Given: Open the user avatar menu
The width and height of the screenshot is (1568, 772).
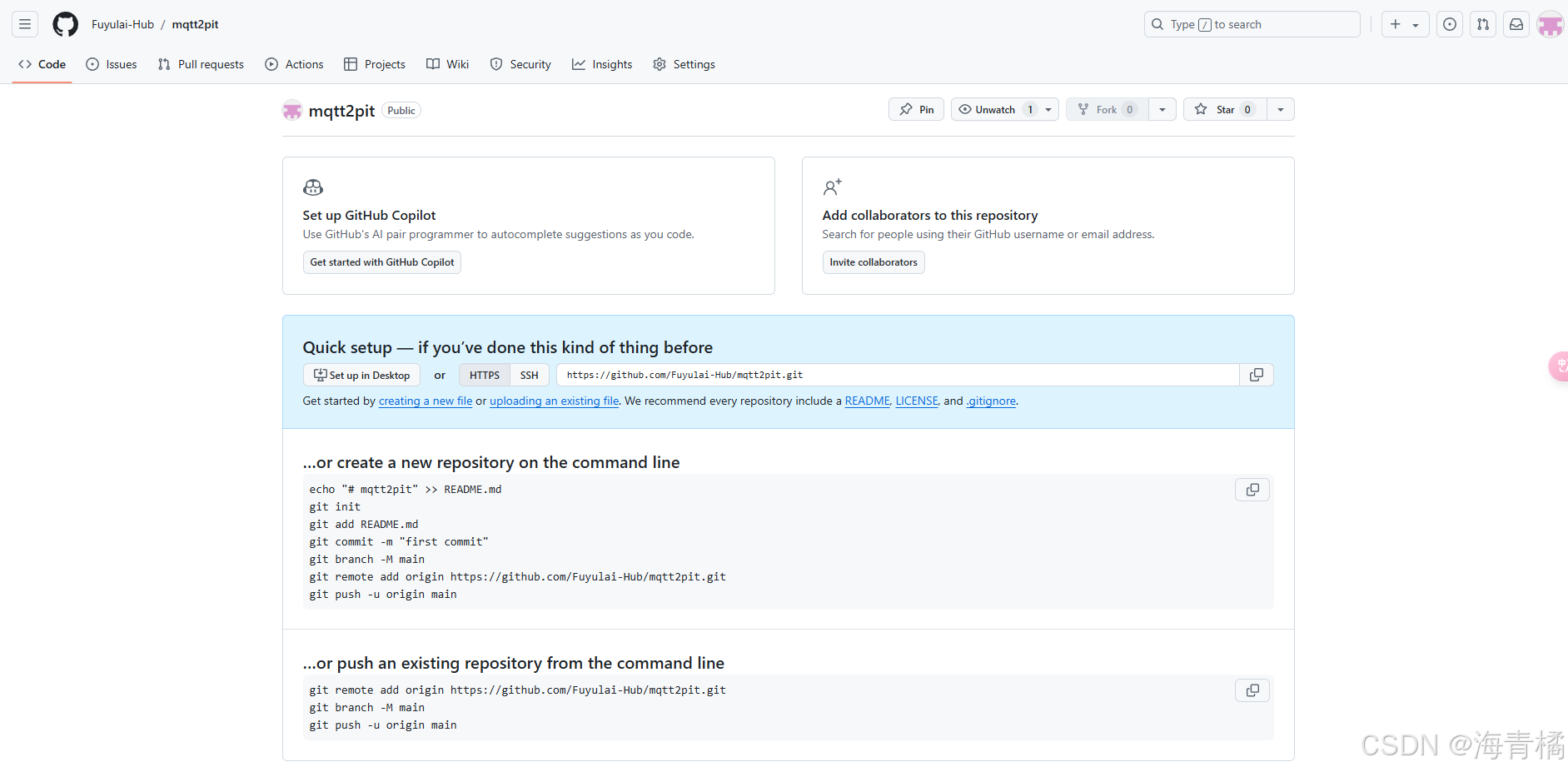Looking at the screenshot, I should [x=1550, y=24].
